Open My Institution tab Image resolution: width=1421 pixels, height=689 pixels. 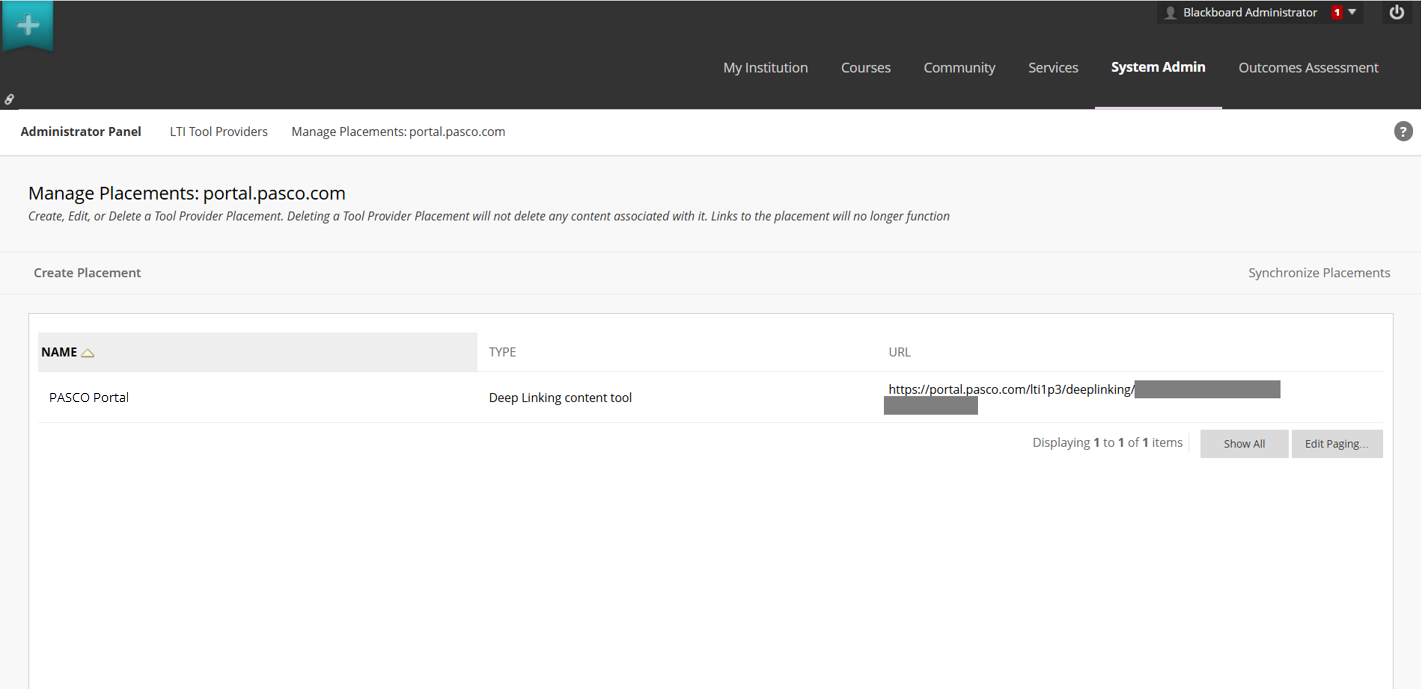coord(765,68)
